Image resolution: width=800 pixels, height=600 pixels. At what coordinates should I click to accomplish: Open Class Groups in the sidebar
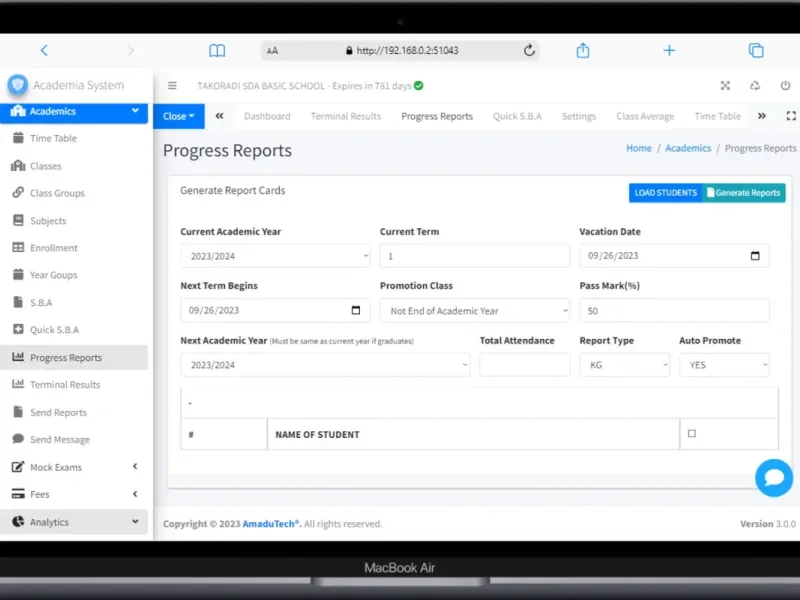(x=74, y=193)
